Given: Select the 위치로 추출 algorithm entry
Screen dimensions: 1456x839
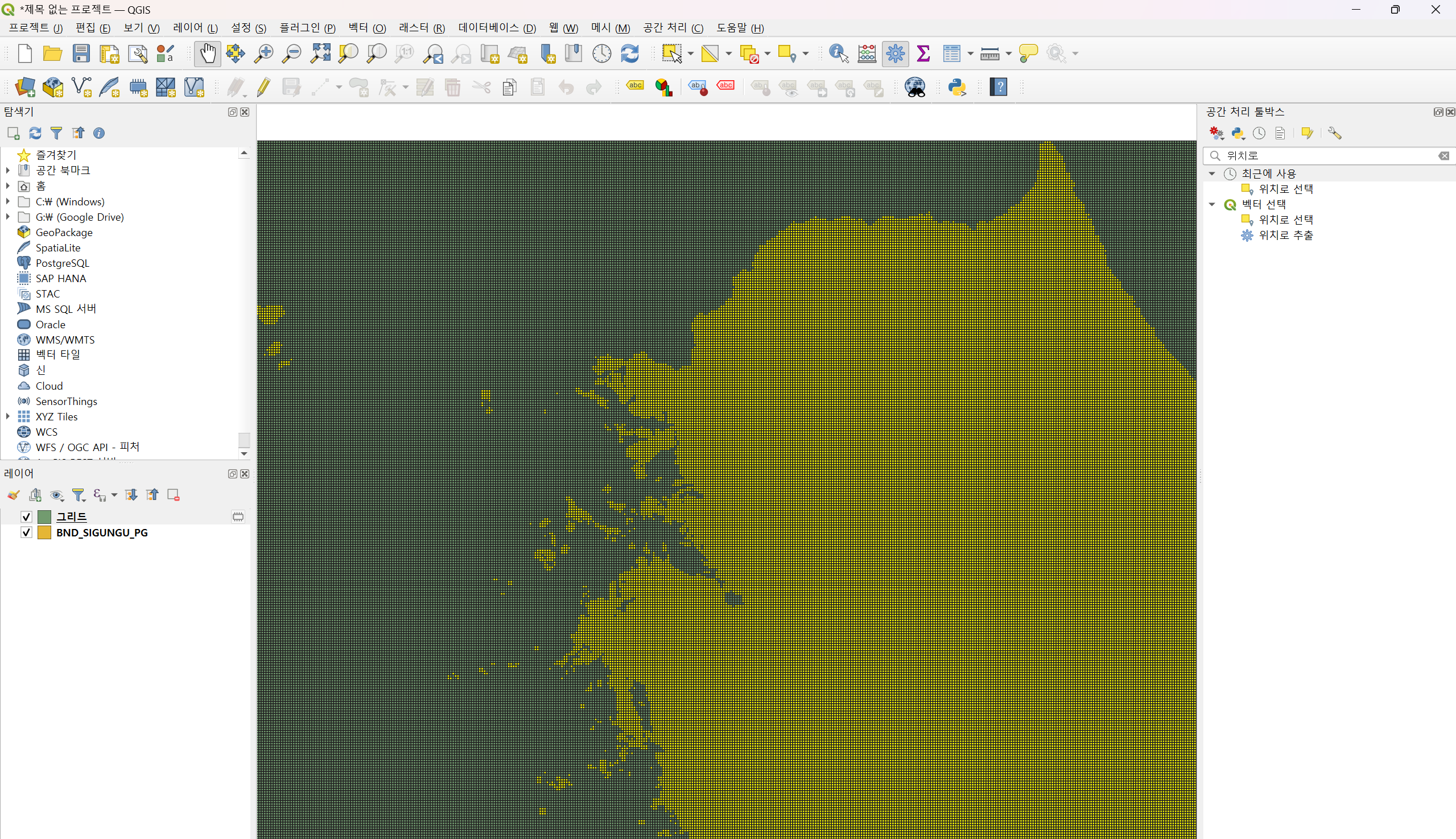Looking at the screenshot, I should tap(1285, 235).
